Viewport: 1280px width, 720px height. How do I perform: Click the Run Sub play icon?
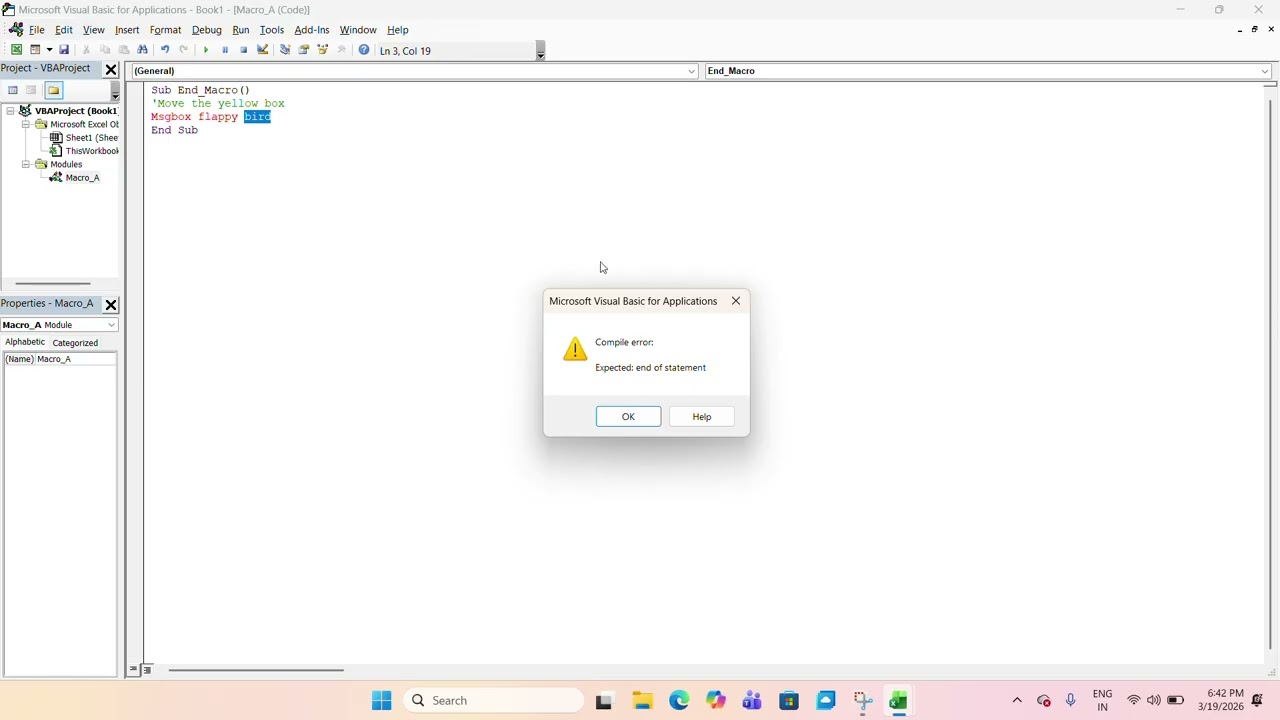pos(206,50)
